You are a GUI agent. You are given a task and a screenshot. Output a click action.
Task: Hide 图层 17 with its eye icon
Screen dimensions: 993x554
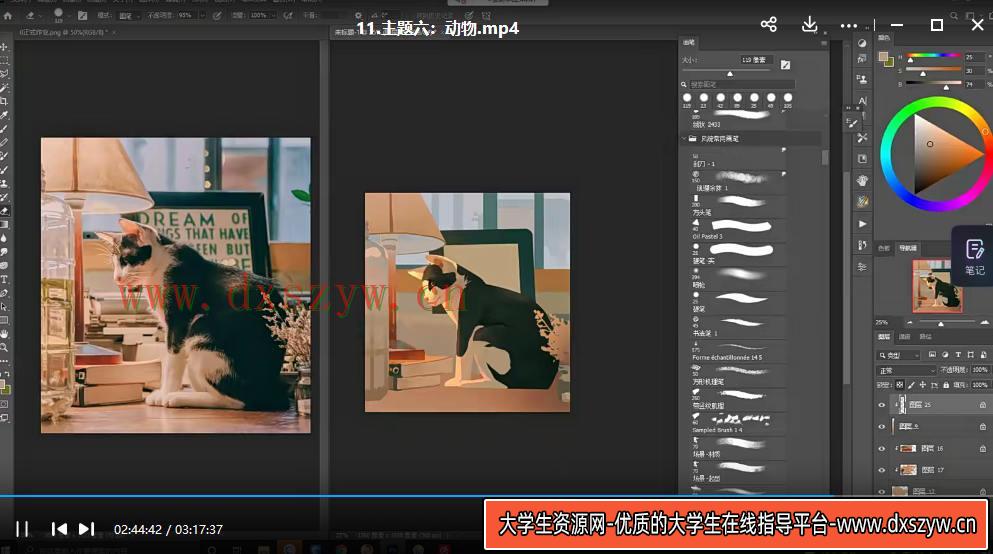tap(882, 470)
